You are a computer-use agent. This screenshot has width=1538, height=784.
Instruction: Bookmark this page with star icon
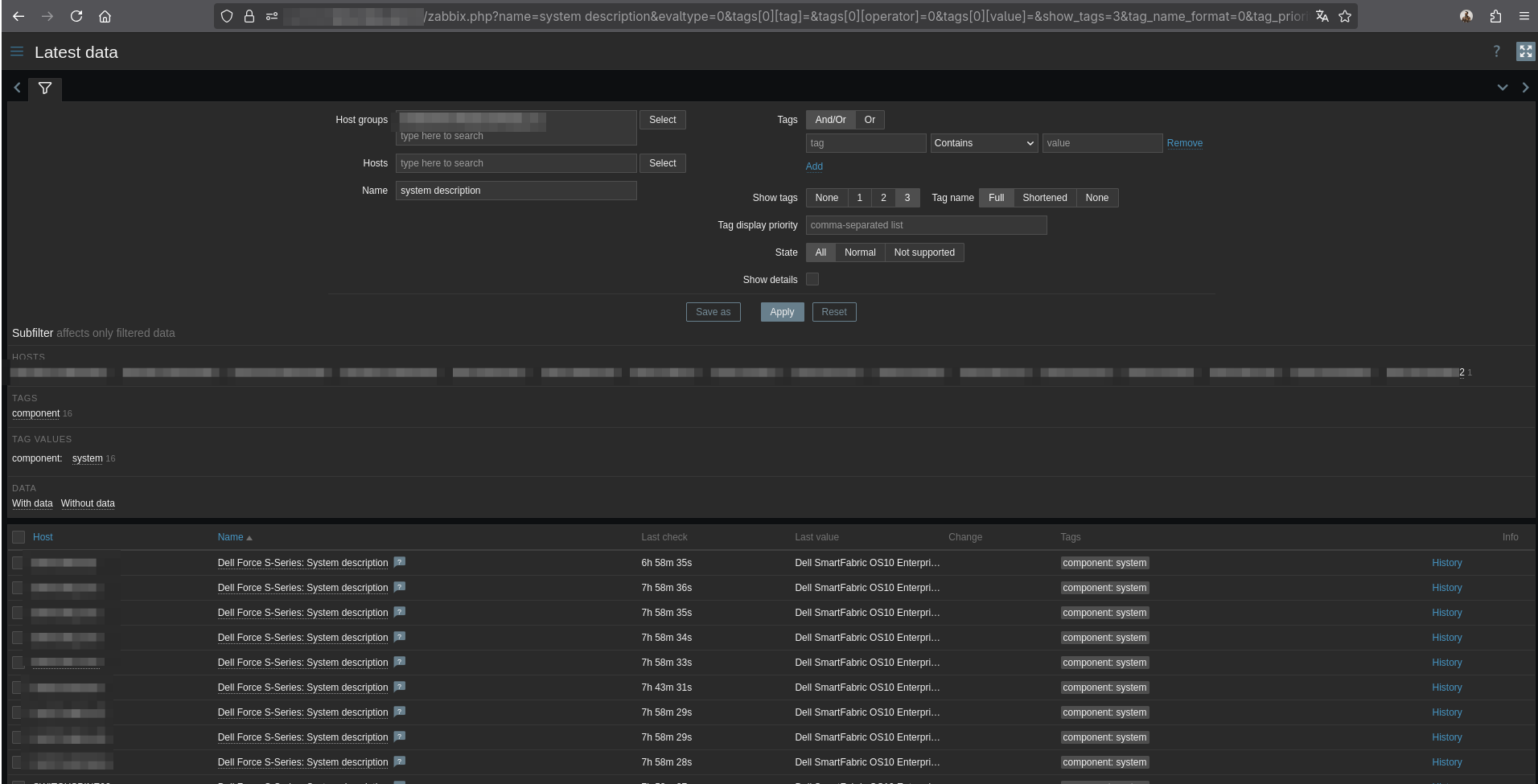[x=1345, y=16]
